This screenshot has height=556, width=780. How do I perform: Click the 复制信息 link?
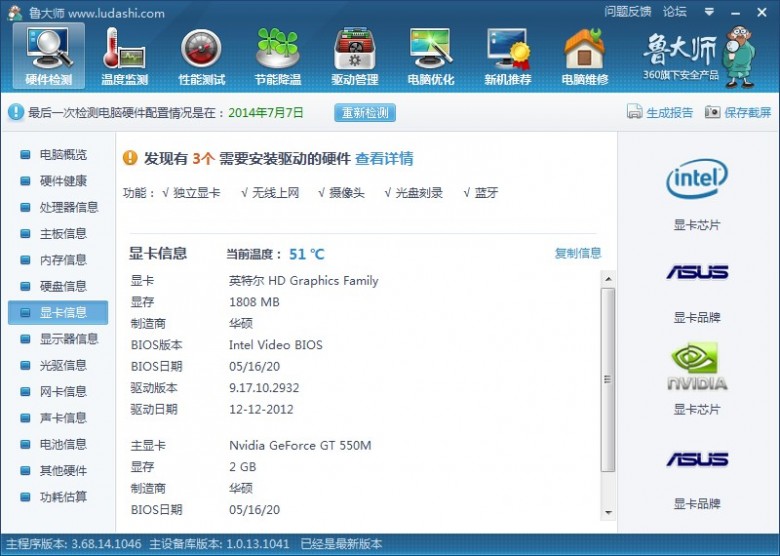(578, 253)
